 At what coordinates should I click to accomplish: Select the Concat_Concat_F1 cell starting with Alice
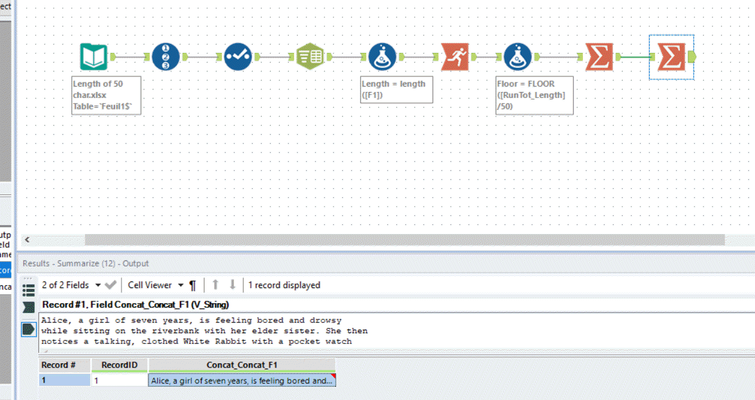click(x=242, y=381)
